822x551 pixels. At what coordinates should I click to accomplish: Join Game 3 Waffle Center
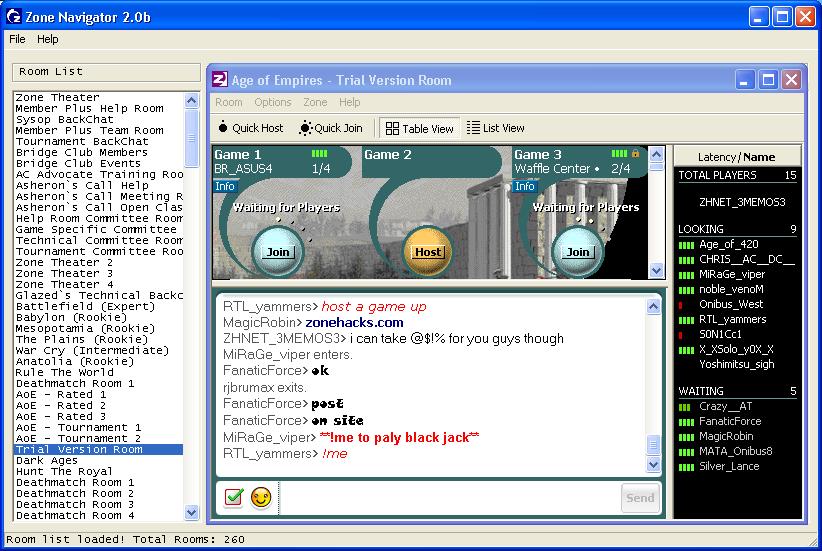[x=578, y=252]
